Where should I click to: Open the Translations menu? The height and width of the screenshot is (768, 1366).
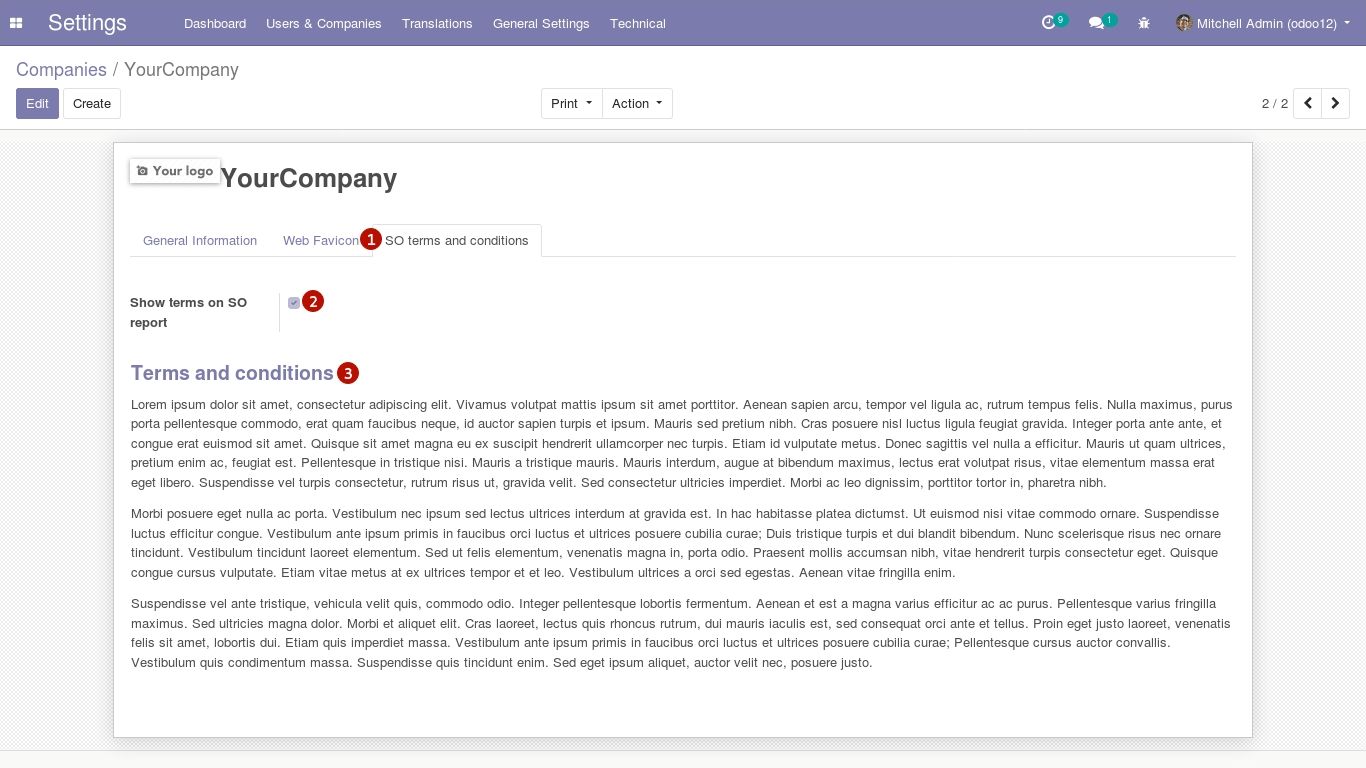point(437,23)
